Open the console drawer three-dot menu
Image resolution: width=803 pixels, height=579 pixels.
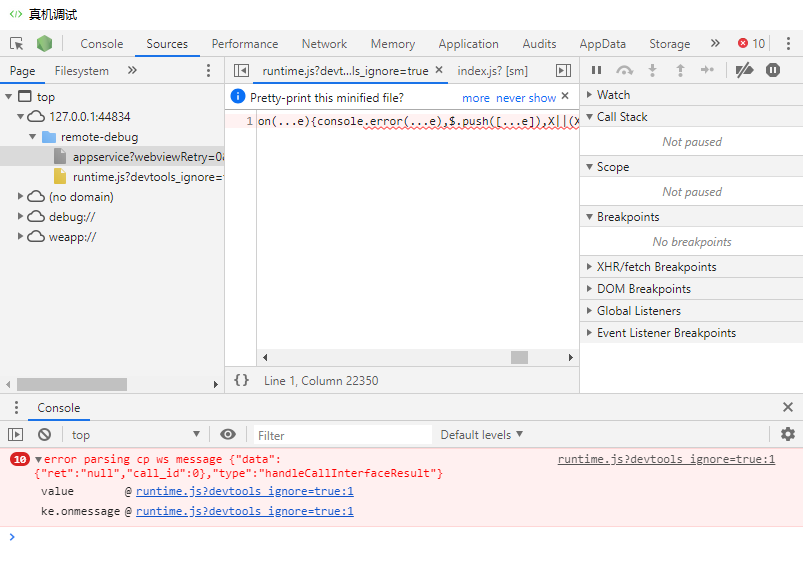(16, 408)
